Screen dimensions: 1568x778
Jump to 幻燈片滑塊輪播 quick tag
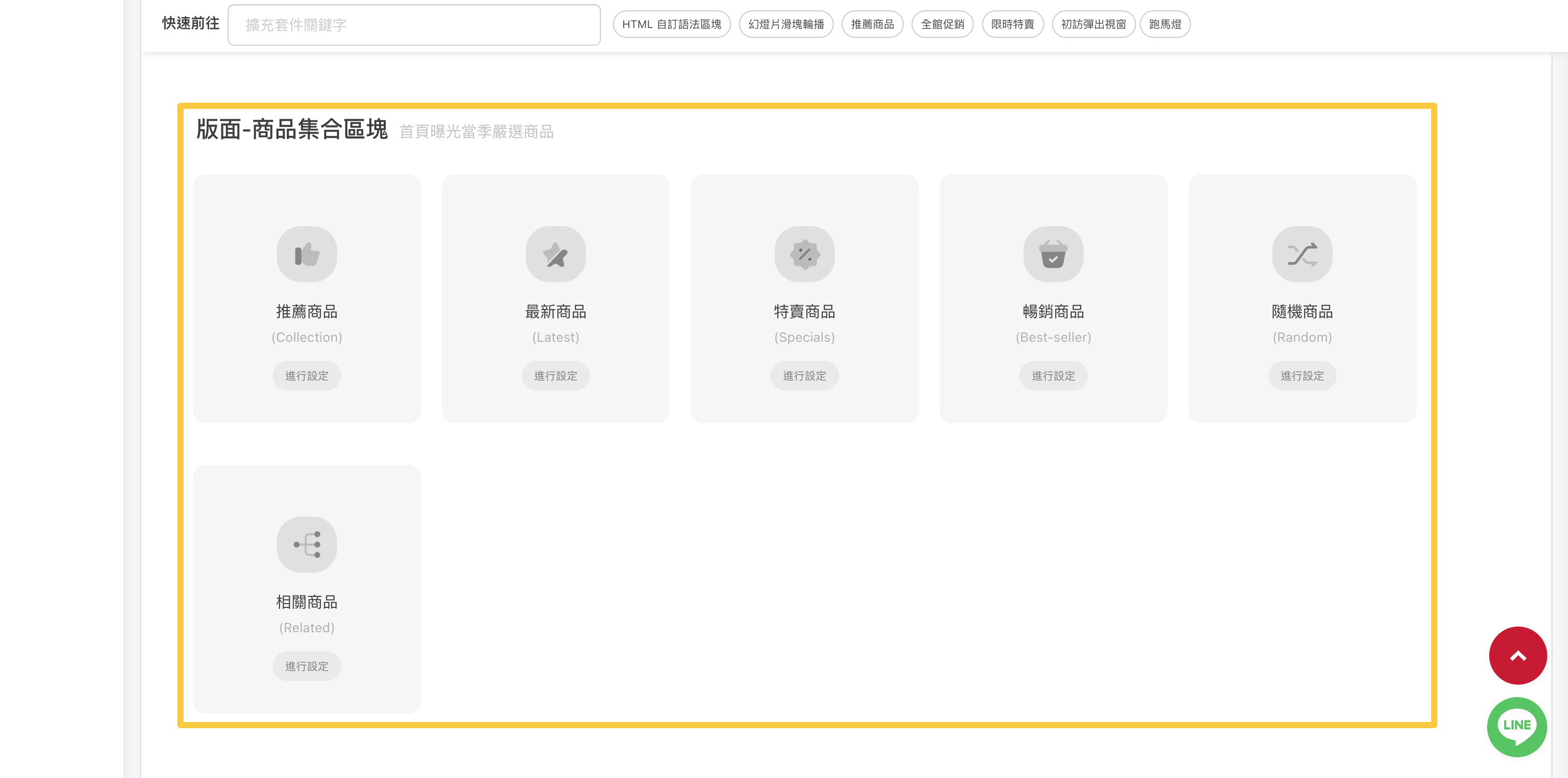(x=787, y=24)
